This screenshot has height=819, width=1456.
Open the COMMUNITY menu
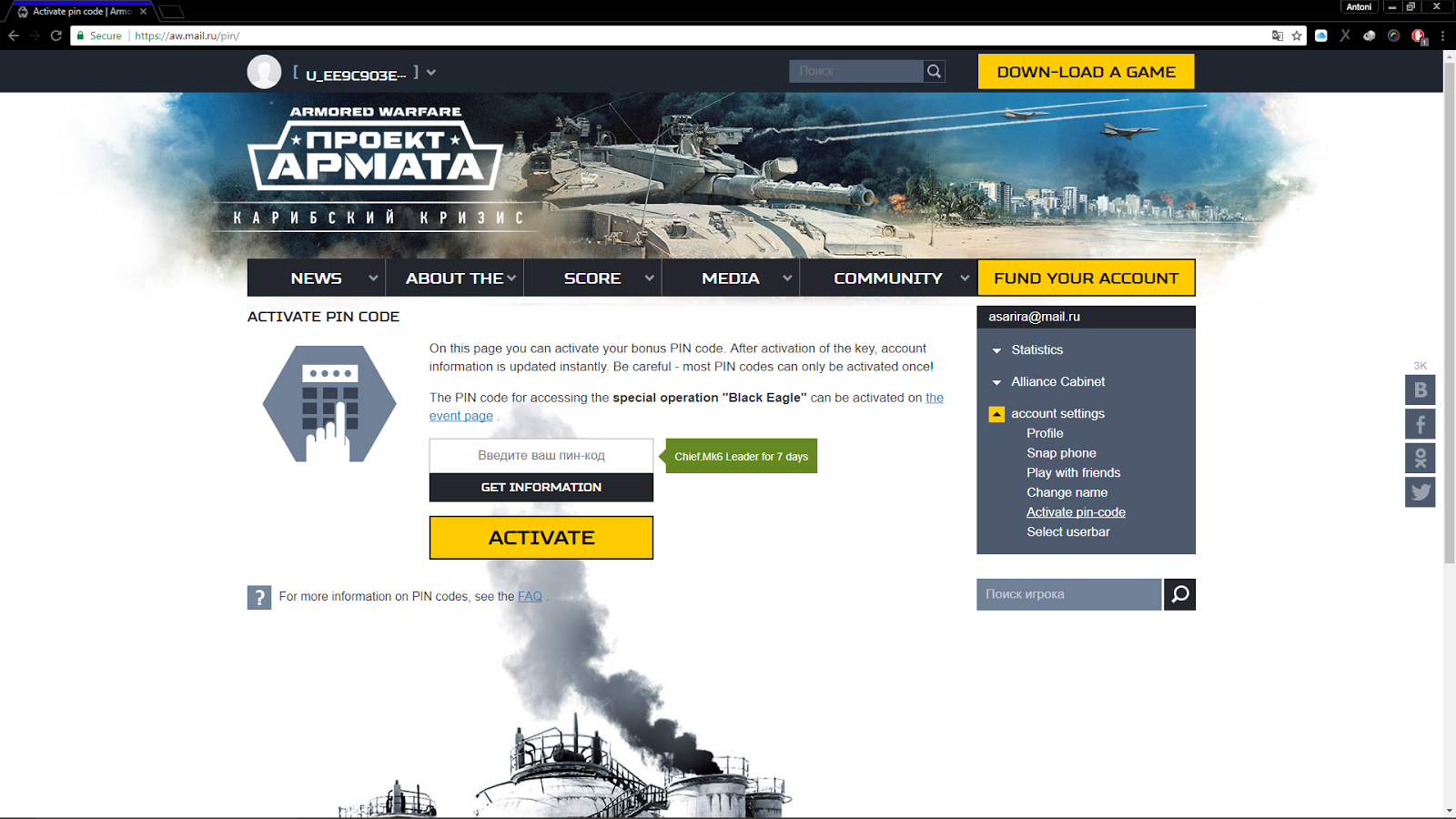coord(888,278)
